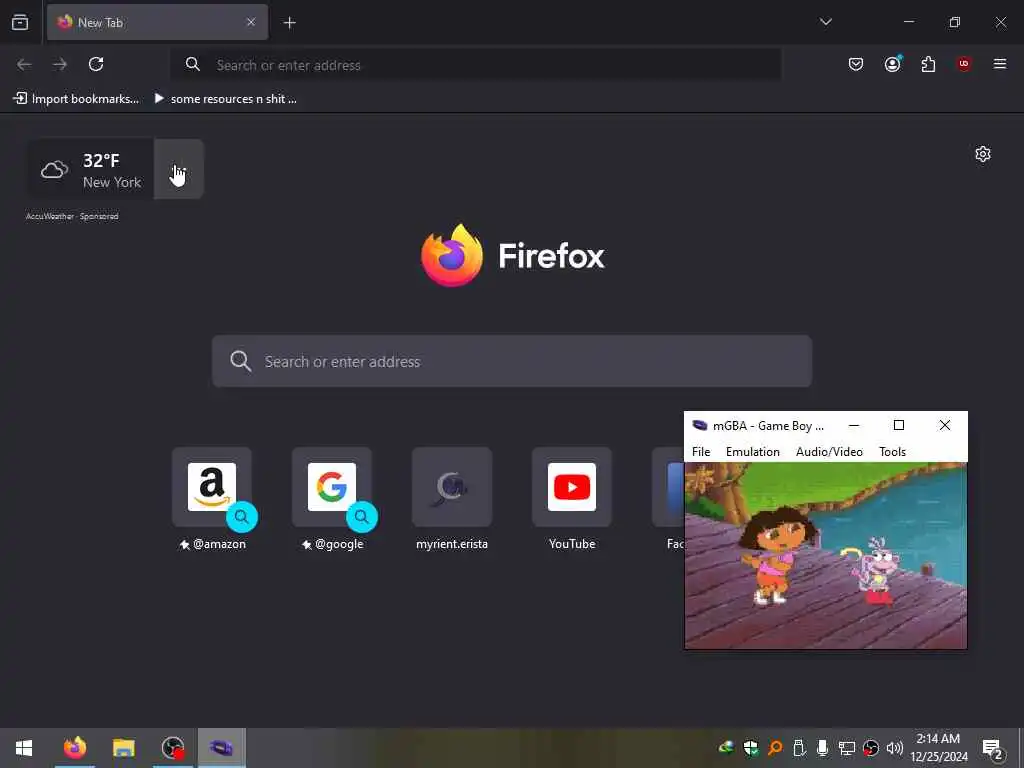The width and height of the screenshot is (1024, 768).
Task: Click the orange magnifier tray icon
Action: tap(775, 748)
